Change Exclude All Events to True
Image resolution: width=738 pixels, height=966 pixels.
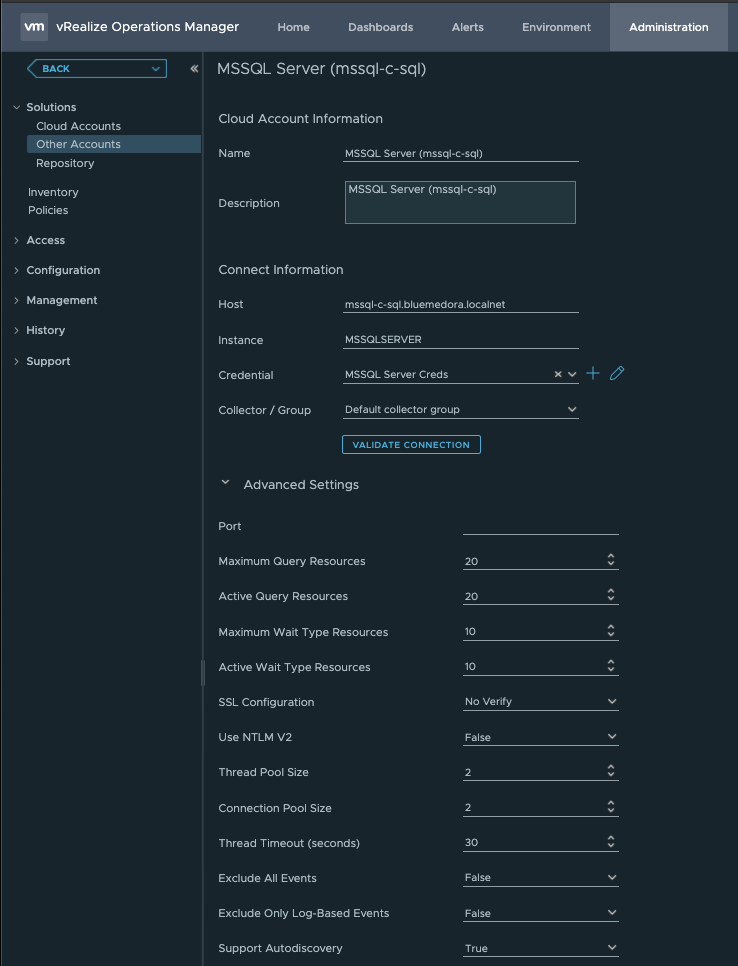click(540, 877)
